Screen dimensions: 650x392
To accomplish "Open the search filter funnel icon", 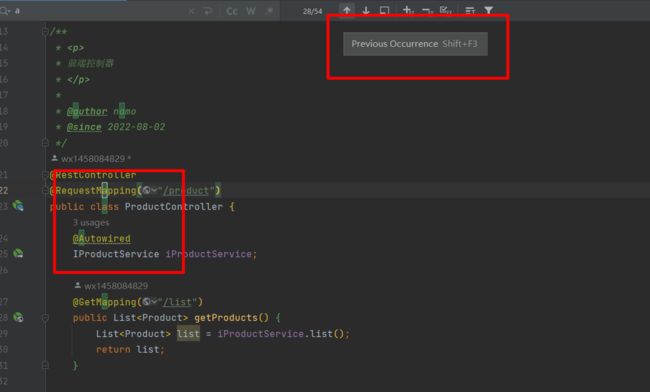I will [489, 11].
